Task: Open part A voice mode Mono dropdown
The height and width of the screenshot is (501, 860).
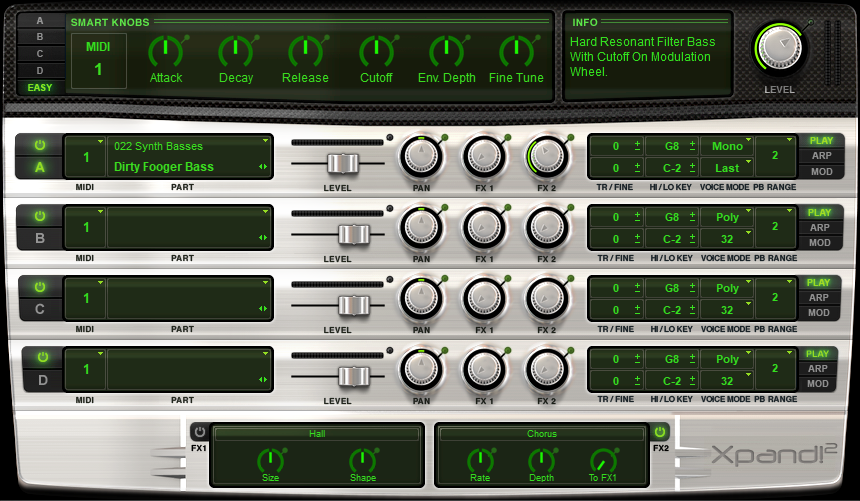Action: [x=727, y=146]
